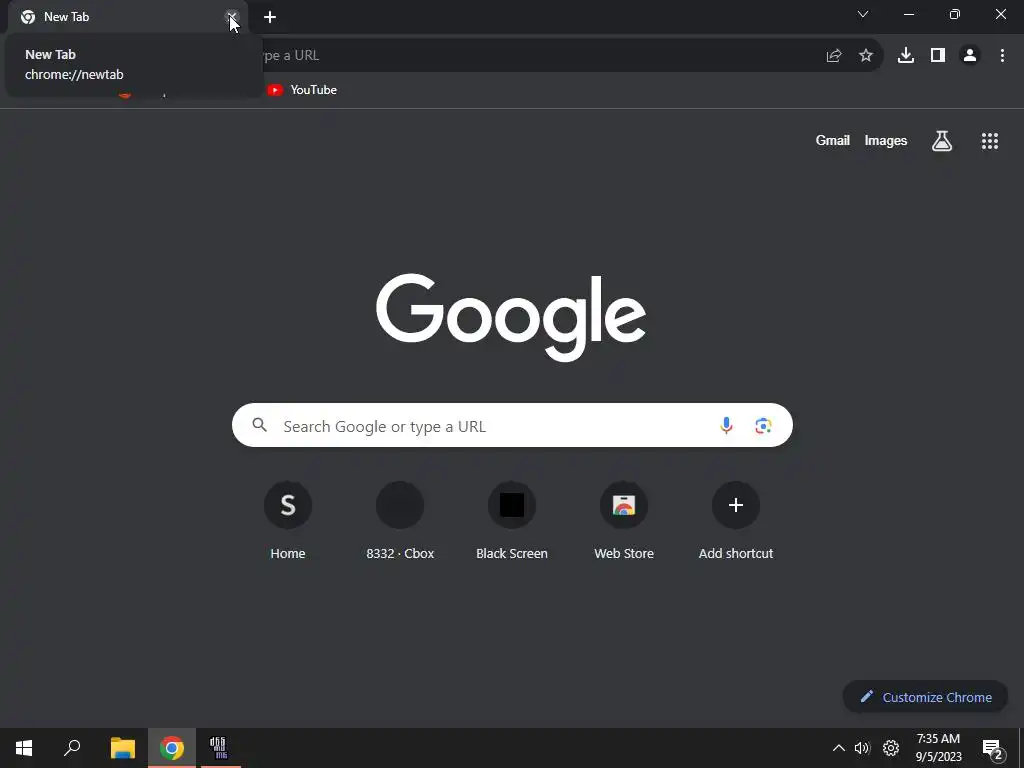This screenshot has height=768, width=1024.
Task: Open the Web Store shortcut
Action: (x=624, y=521)
